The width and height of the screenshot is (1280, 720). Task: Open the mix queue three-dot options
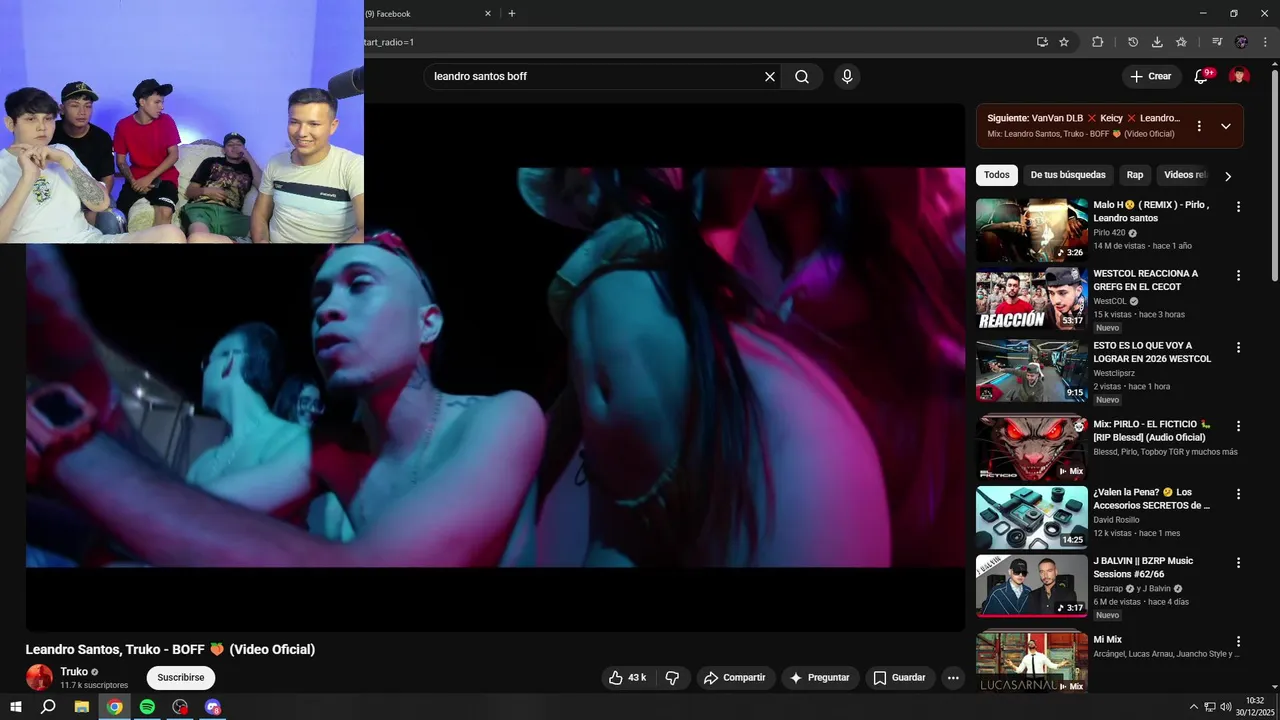pyautogui.click(x=1199, y=126)
